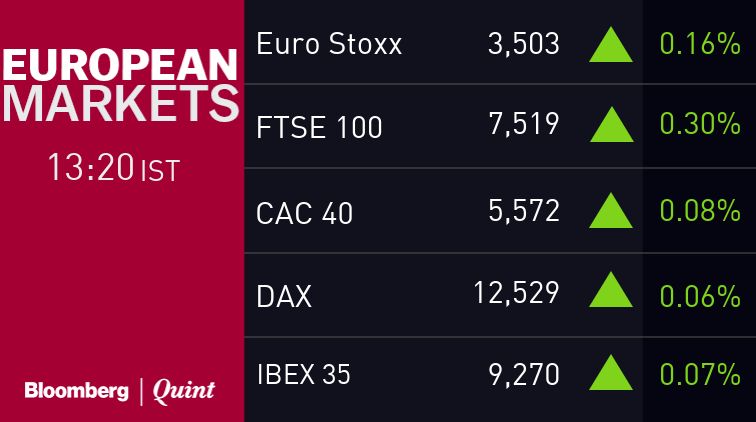
Task: Click the European Markets heading
Action: [x=121, y=86]
